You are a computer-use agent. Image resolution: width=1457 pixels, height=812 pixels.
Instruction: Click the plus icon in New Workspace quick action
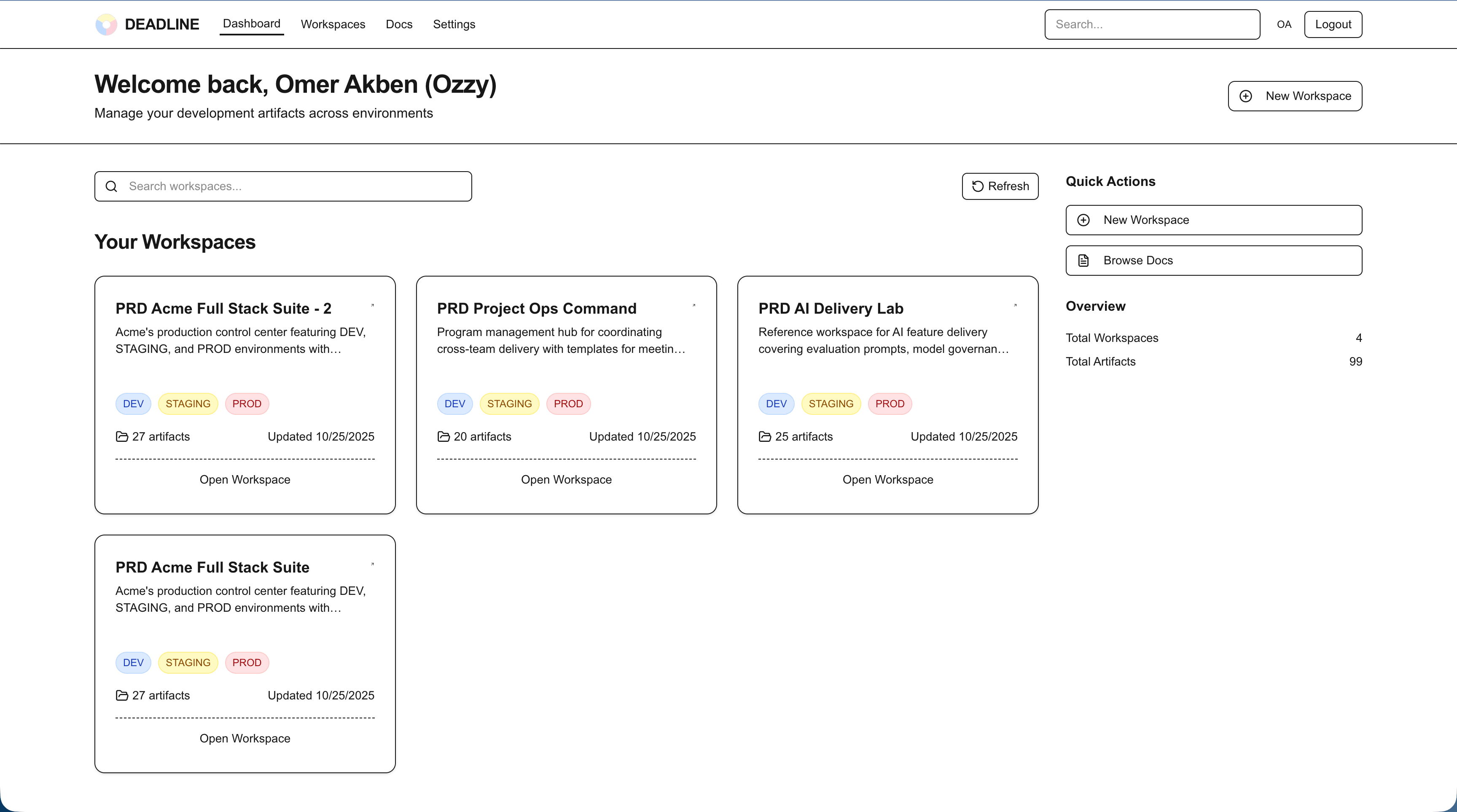point(1084,220)
